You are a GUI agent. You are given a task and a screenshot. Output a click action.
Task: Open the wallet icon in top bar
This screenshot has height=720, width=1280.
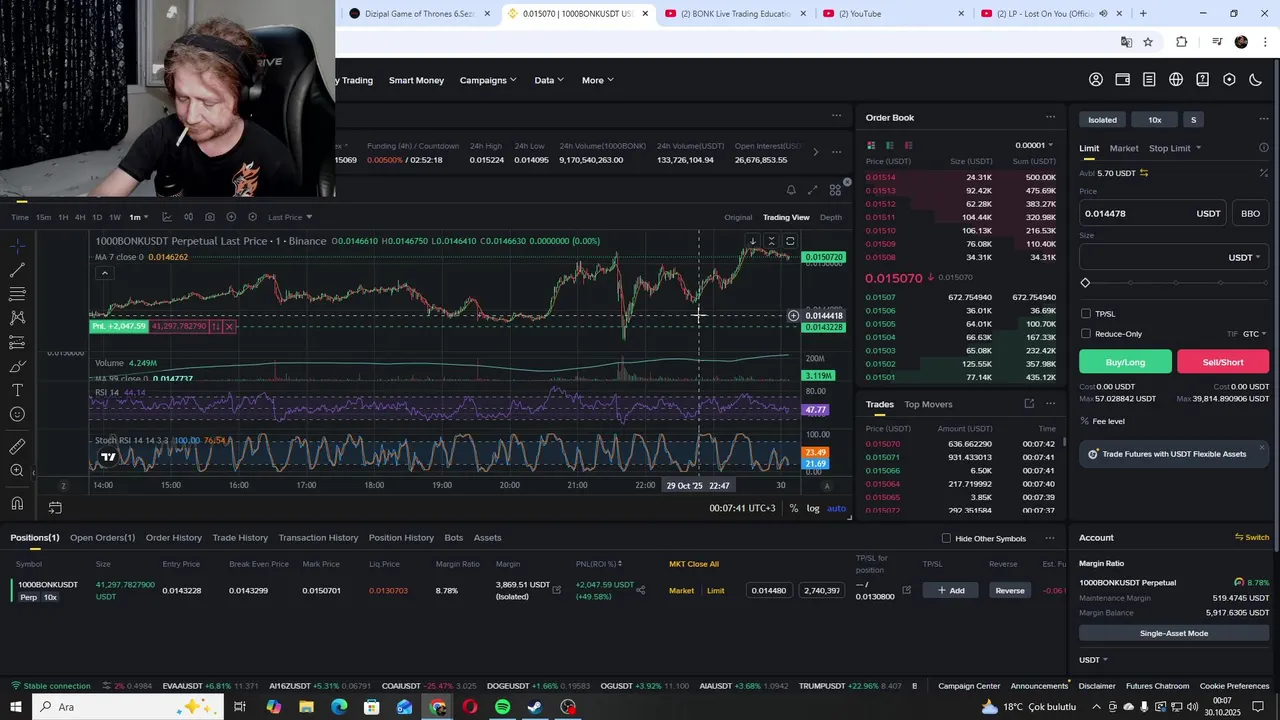(x=1123, y=80)
